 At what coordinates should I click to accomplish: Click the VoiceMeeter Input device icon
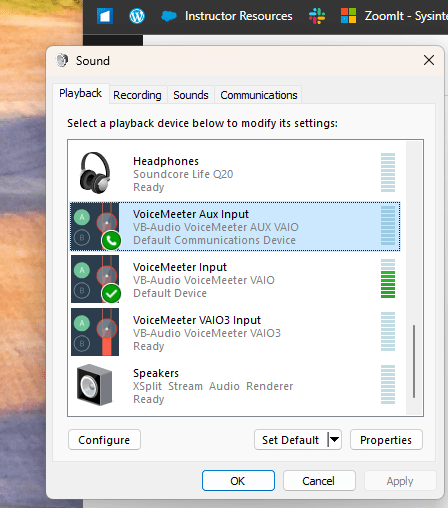coord(95,279)
